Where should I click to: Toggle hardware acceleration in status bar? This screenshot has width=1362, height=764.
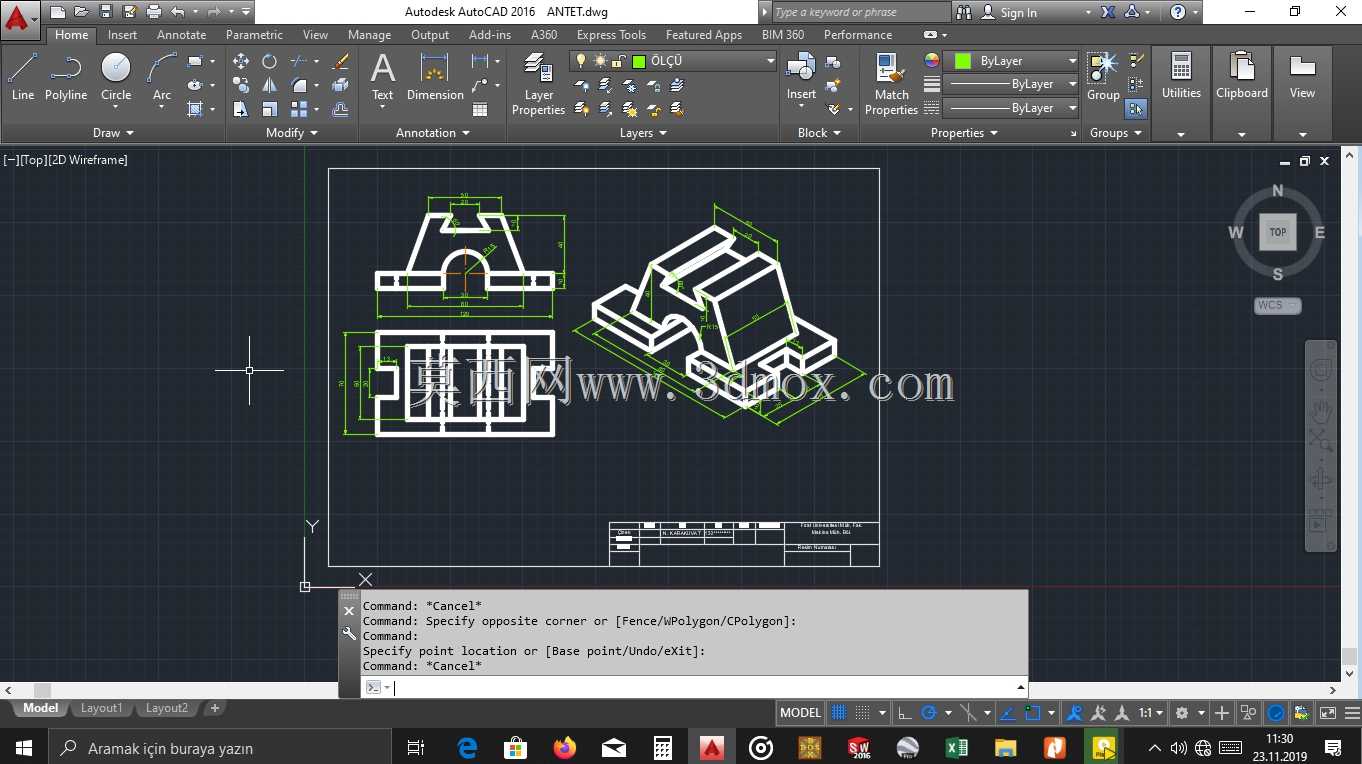tap(1276, 713)
